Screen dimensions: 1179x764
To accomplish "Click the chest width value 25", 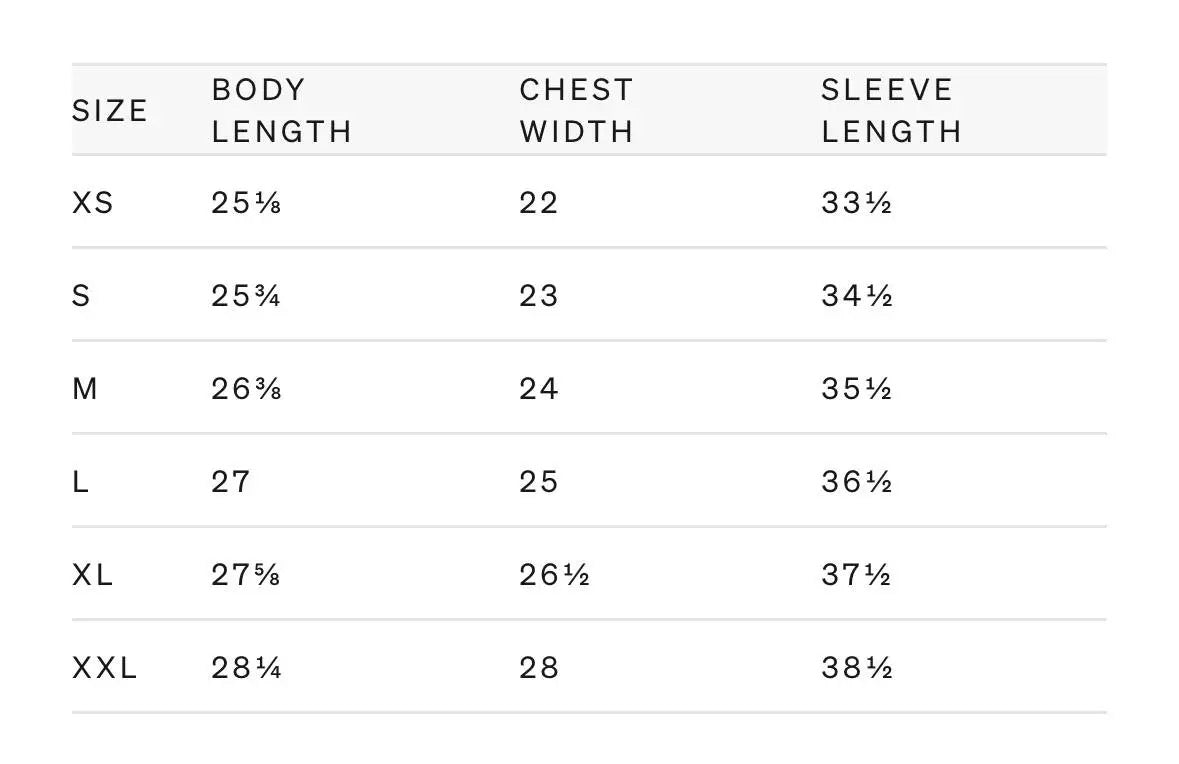I will pos(539,482).
